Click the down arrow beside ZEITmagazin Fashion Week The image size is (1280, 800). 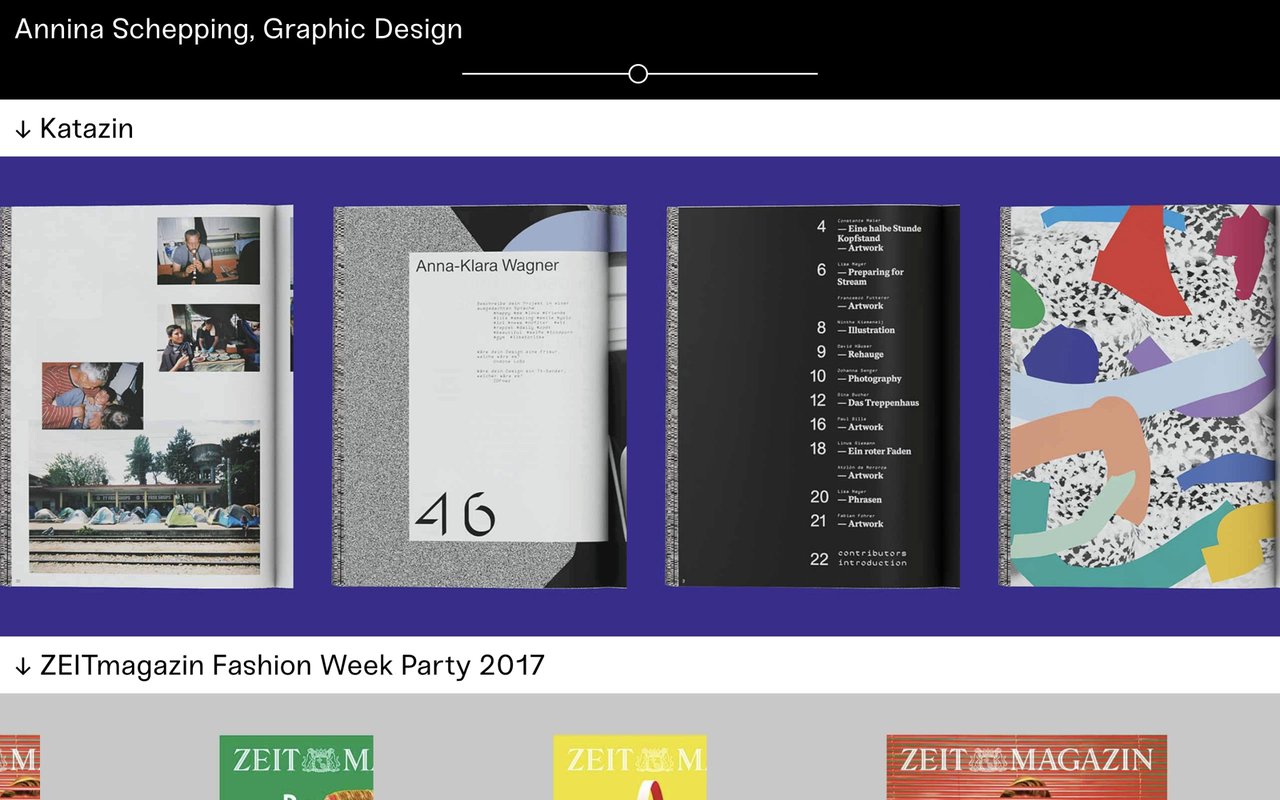[x=20, y=664]
